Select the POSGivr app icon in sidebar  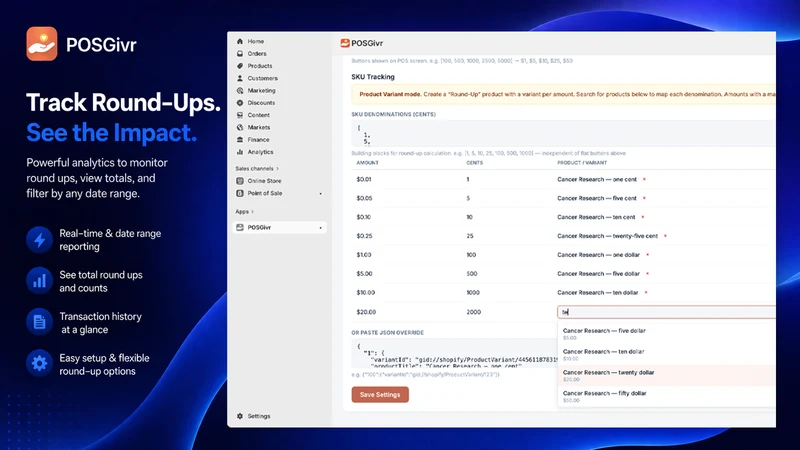240,227
